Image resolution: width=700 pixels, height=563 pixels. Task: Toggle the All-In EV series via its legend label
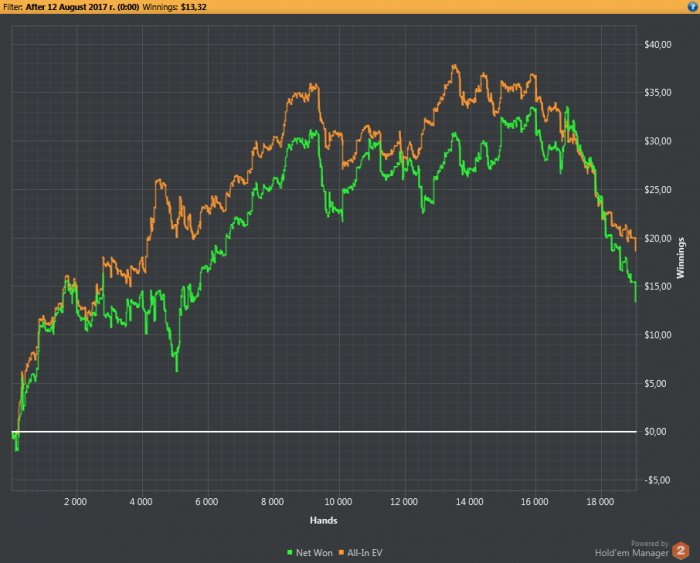[365, 552]
